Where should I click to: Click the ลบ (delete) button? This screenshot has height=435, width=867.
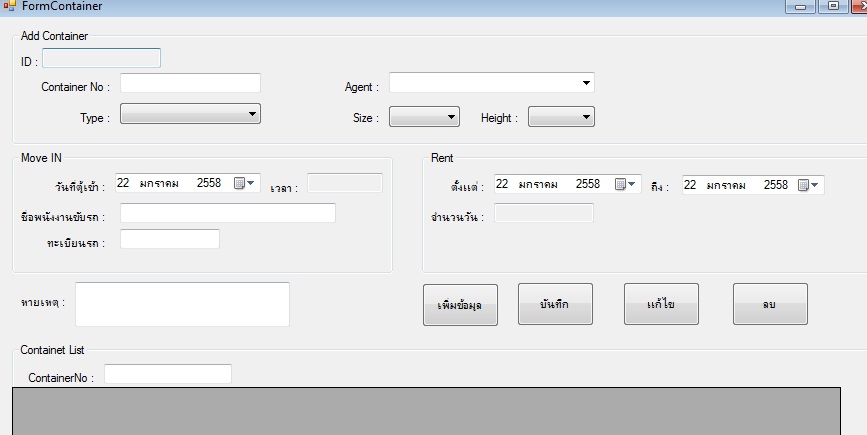(770, 304)
